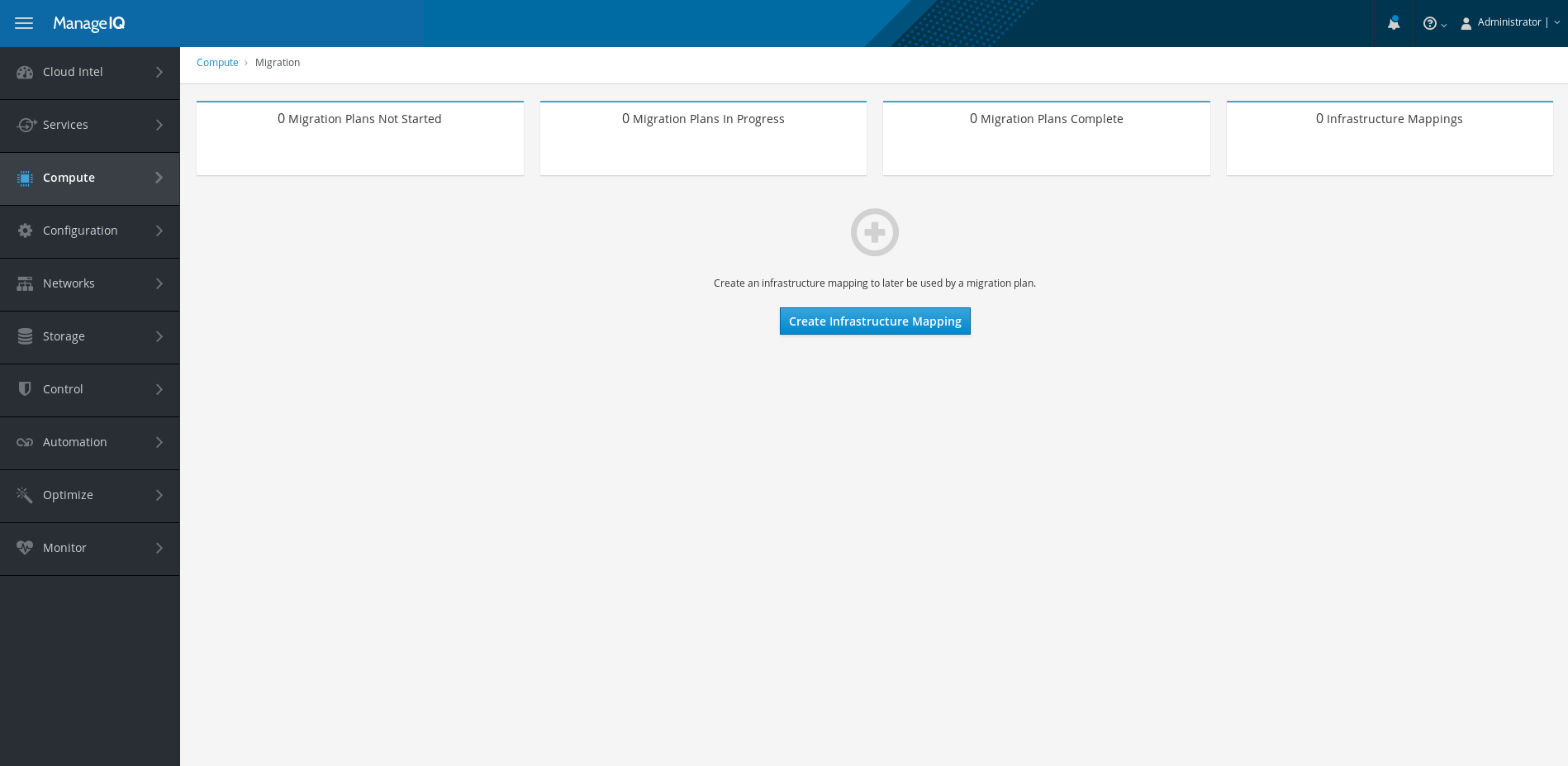1568x766 pixels.
Task: Open the Administrator user dropdown
Action: [1510, 23]
